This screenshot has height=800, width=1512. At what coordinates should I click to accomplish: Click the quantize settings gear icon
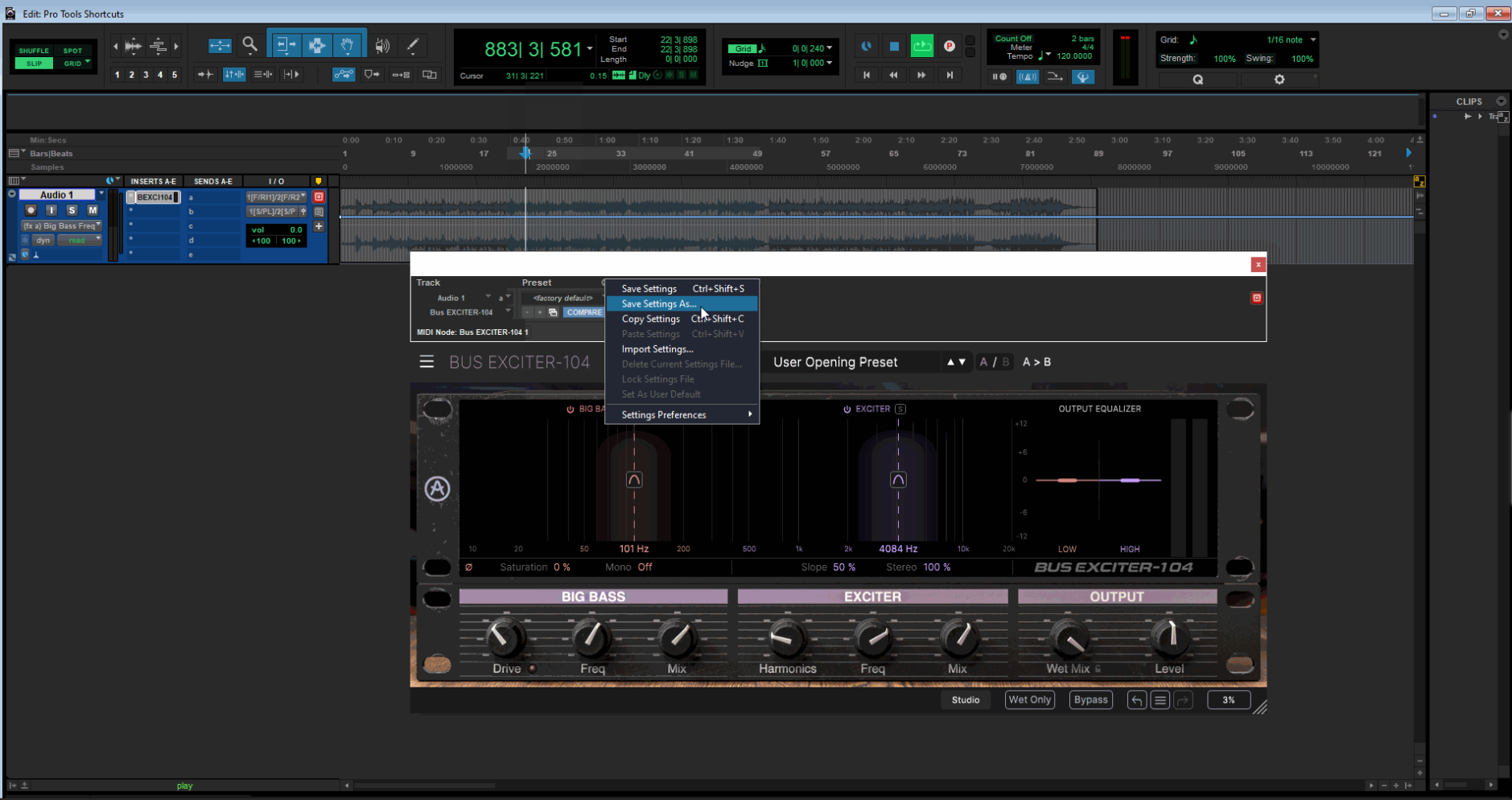tap(1279, 80)
